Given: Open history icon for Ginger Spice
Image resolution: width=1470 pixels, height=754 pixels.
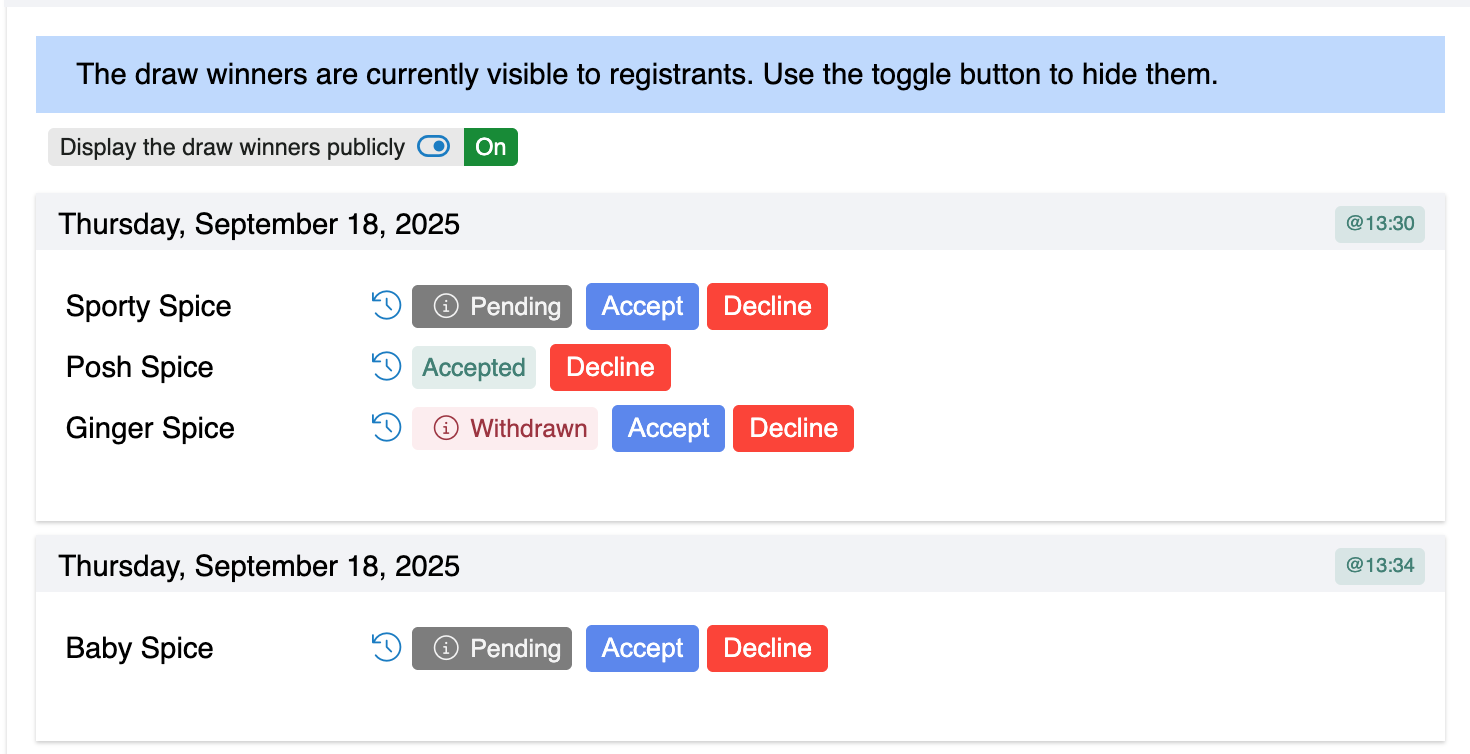Looking at the screenshot, I should [x=386, y=428].
